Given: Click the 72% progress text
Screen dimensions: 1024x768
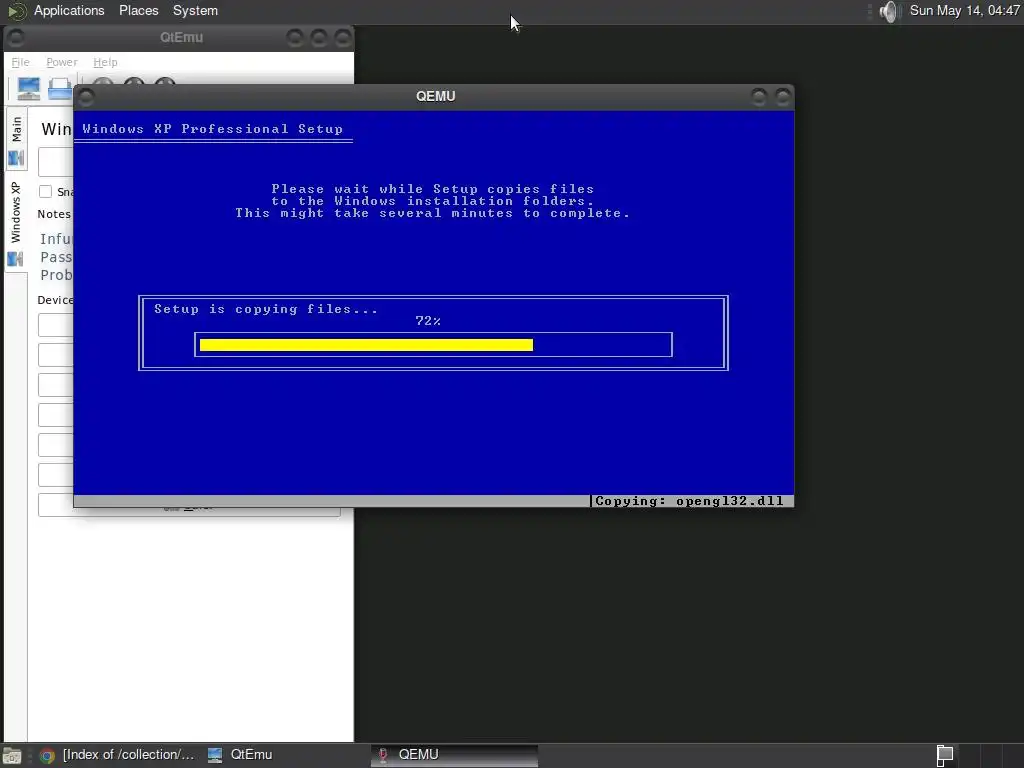Looking at the screenshot, I should [x=428, y=321].
